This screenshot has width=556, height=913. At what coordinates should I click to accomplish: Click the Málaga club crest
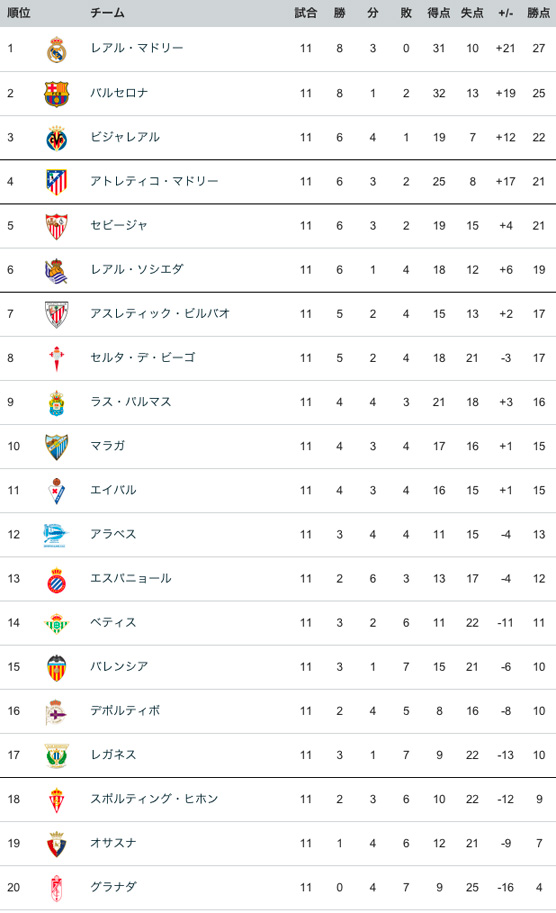point(56,447)
